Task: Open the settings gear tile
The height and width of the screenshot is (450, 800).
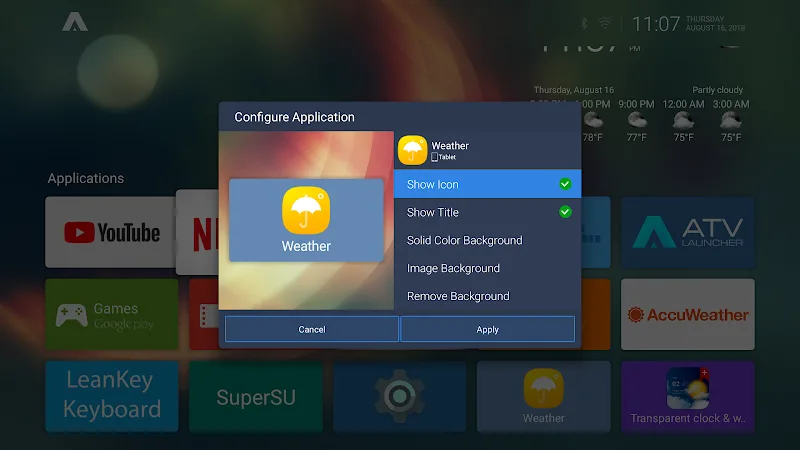Action: click(399, 397)
